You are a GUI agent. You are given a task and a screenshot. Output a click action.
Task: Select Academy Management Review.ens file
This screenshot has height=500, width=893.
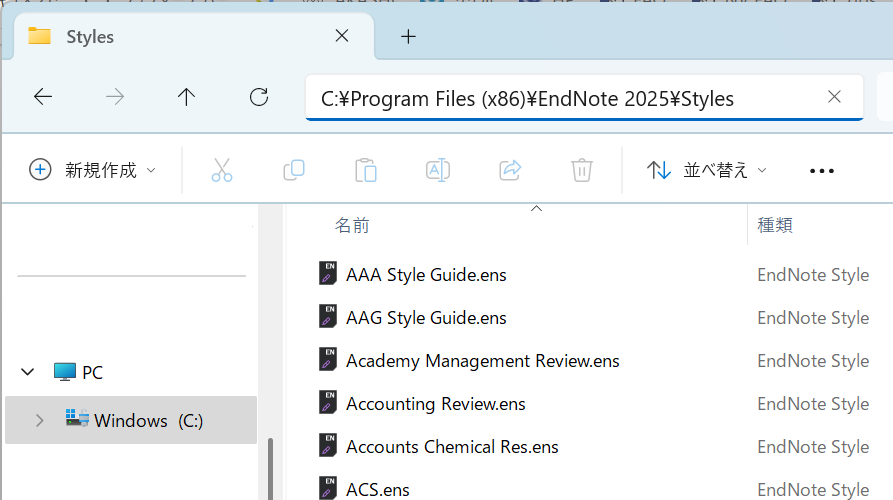tap(482, 361)
